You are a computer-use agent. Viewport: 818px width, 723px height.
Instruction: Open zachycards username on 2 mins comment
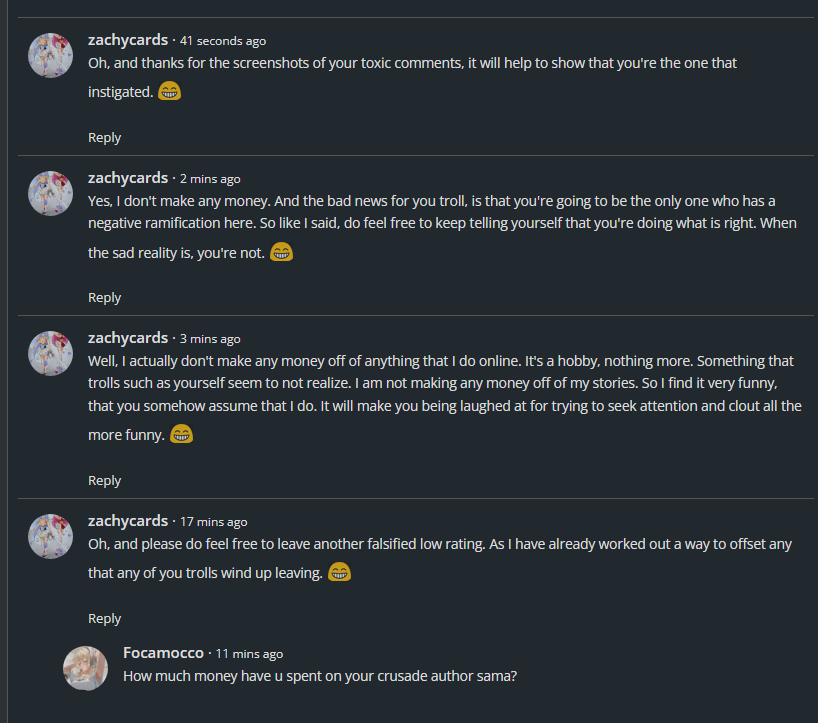[128, 178]
